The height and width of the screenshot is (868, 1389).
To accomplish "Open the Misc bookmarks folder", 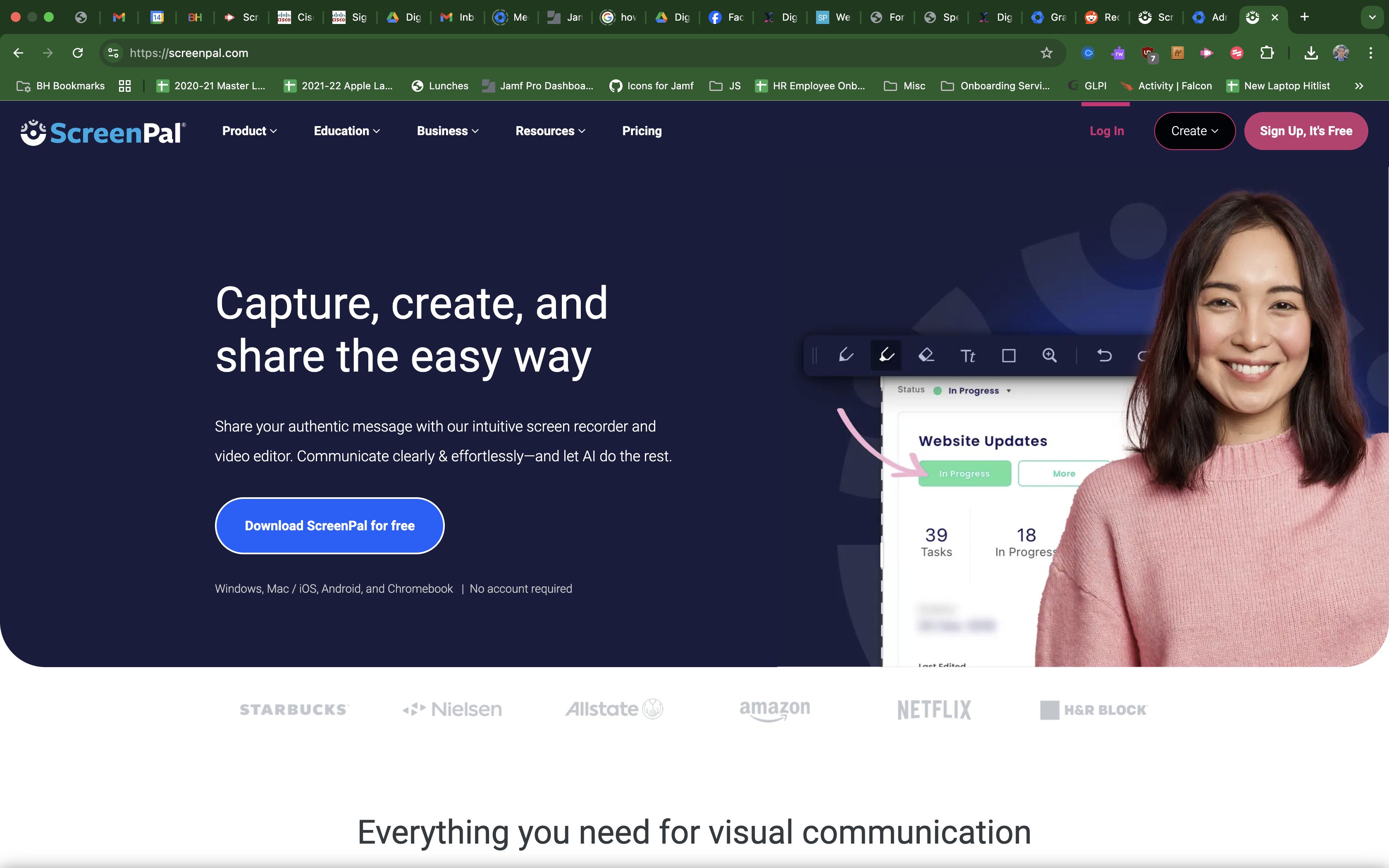I will click(x=905, y=86).
